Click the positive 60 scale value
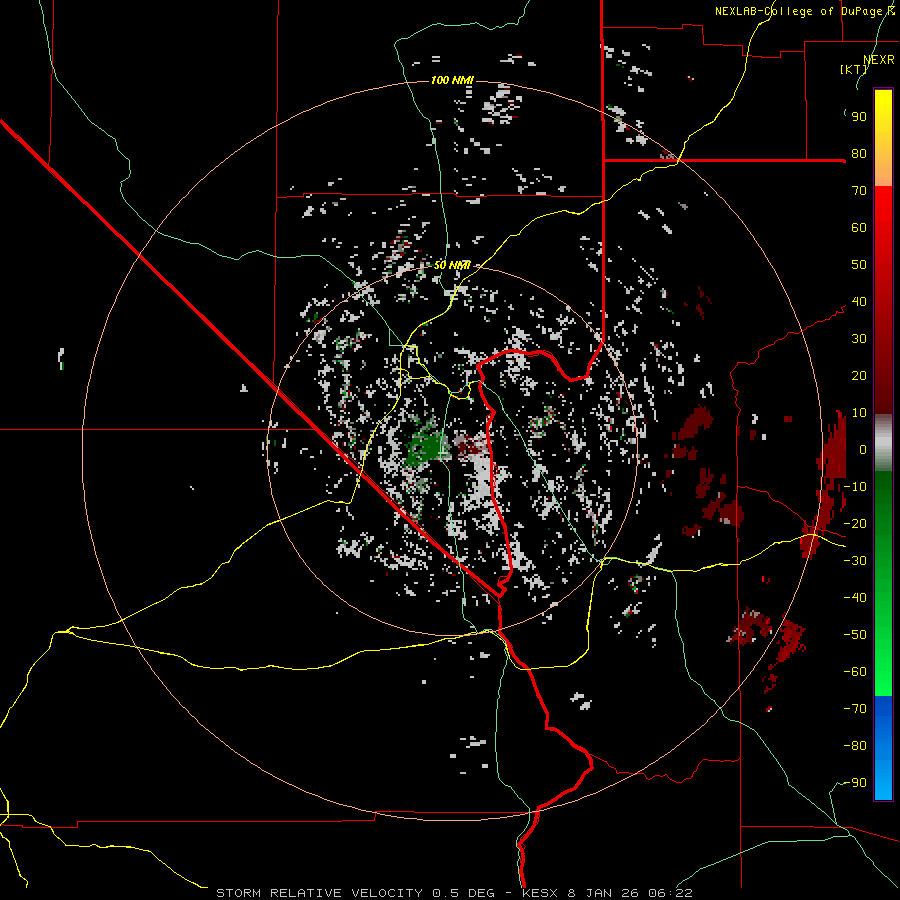 [859, 228]
